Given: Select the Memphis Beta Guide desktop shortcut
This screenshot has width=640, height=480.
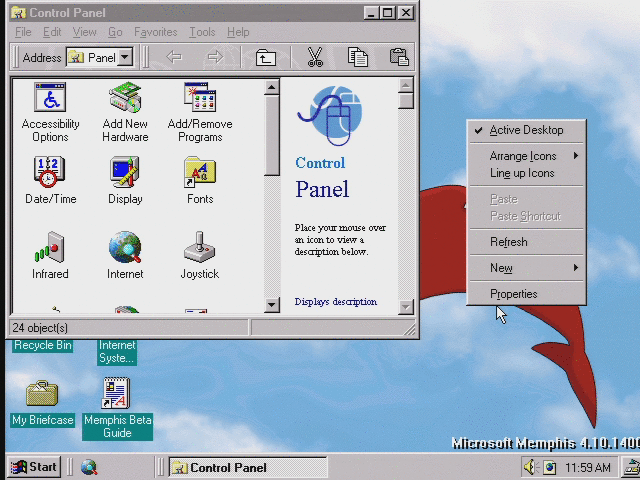Looking at the screenshot, I should [116, 393].
